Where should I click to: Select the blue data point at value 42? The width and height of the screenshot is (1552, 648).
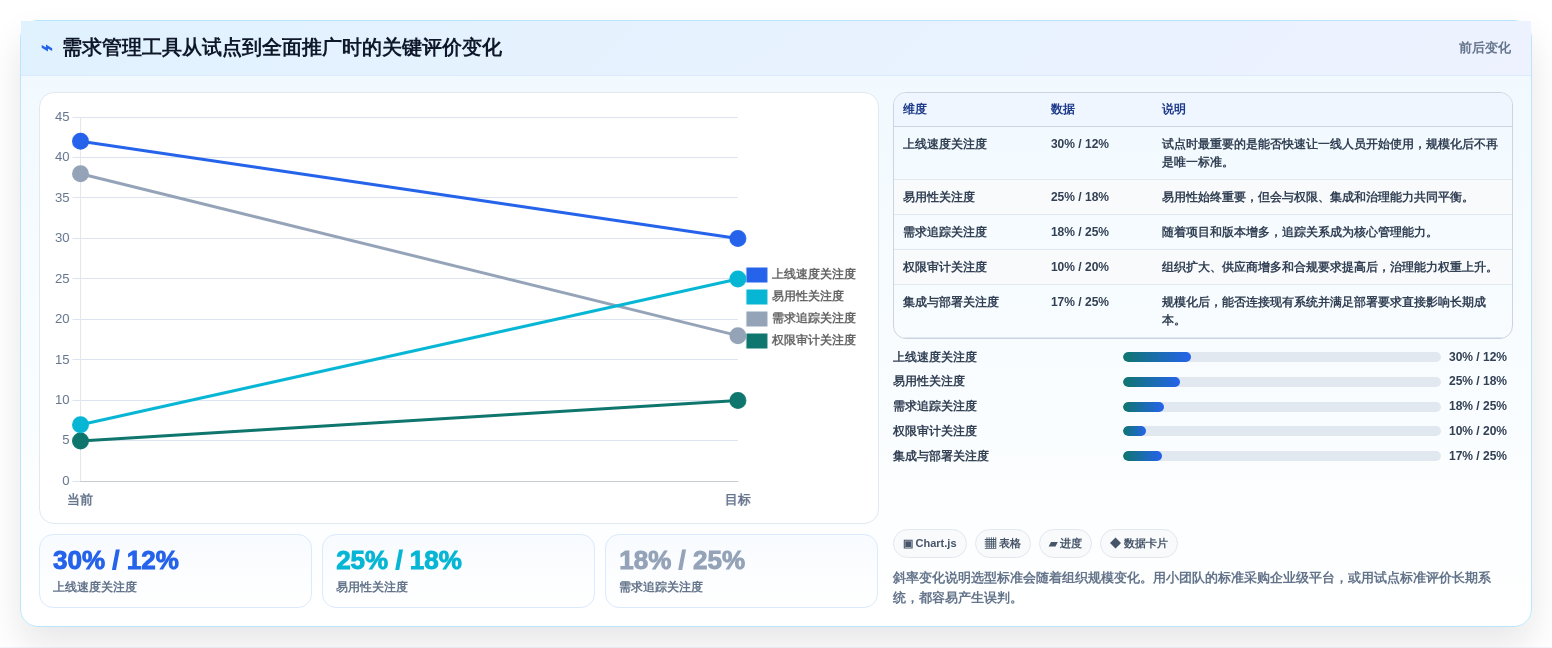[x=80, y=141]
